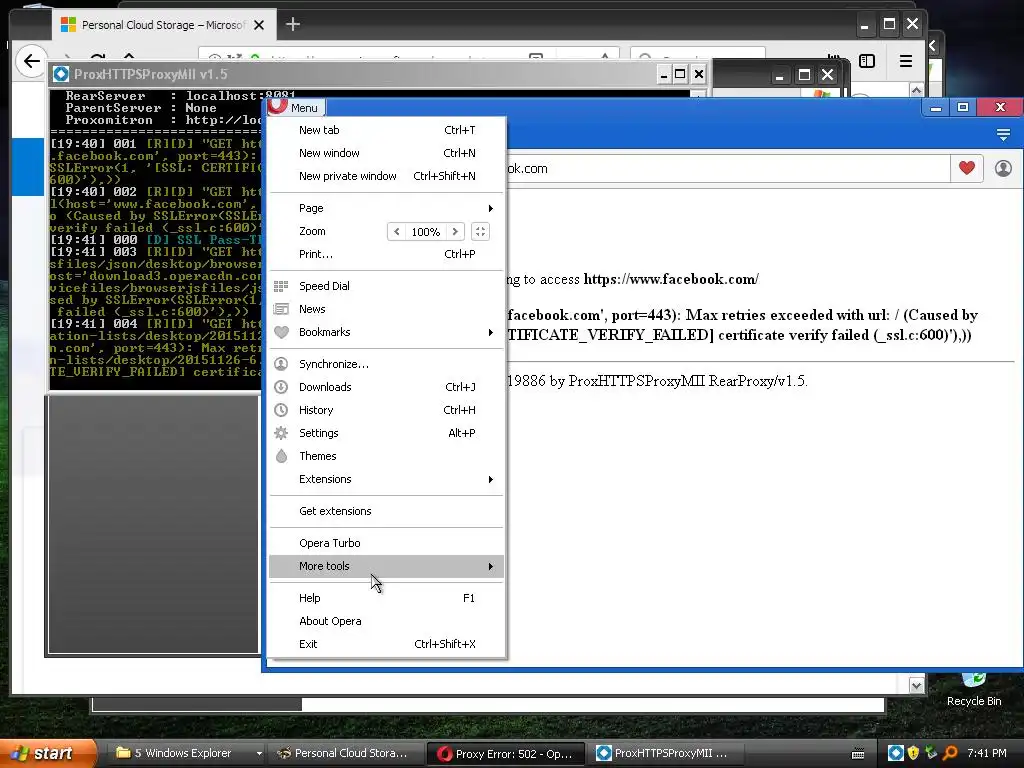Open 5 Windows Explorer taskbar group
Viewport: 1024px width, 768px height.
(x=182, y=753)
